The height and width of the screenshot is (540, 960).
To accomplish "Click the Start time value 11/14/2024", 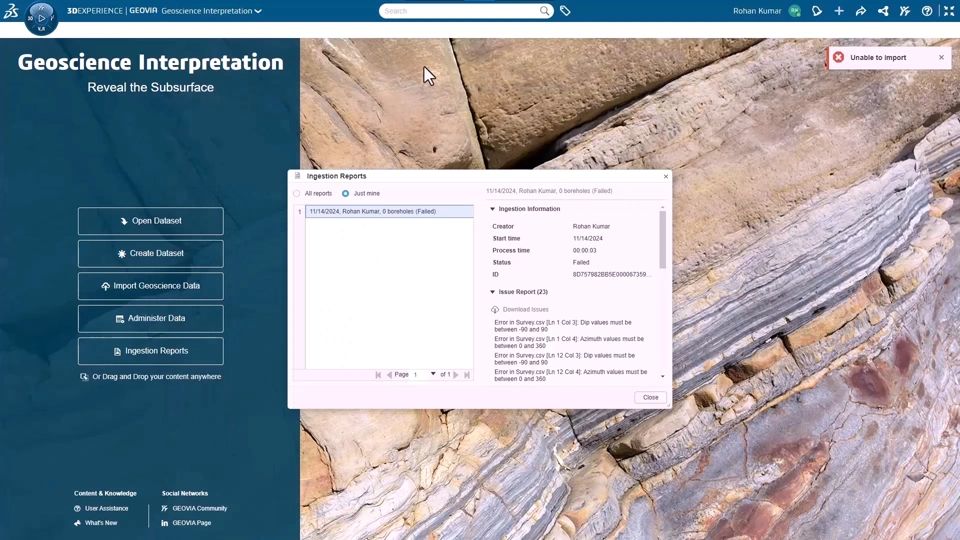I will pyautogui.click(x=588, y=238).
